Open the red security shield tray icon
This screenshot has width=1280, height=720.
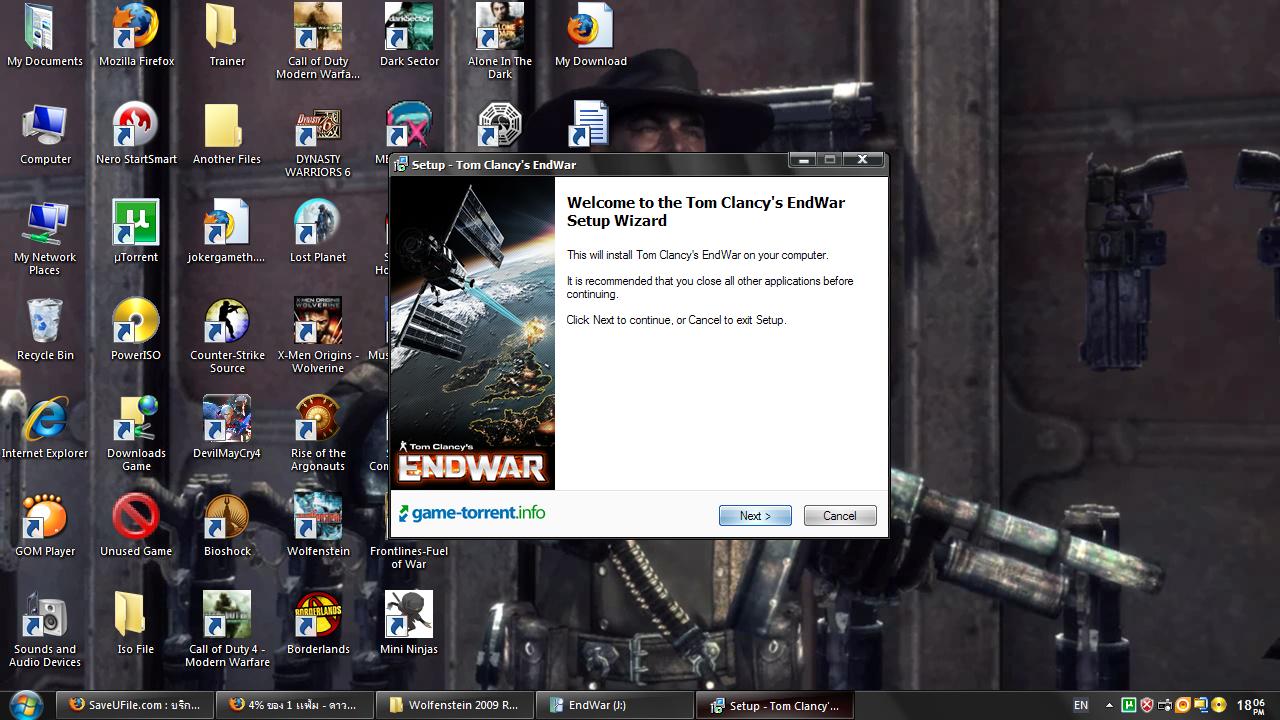click(1147, 705)
